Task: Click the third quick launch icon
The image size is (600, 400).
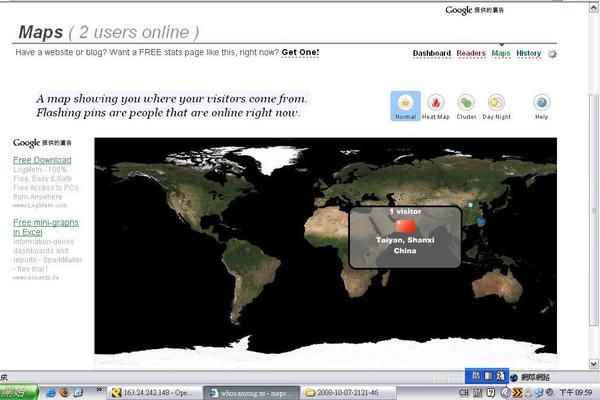Action: [x=78, y=393]
